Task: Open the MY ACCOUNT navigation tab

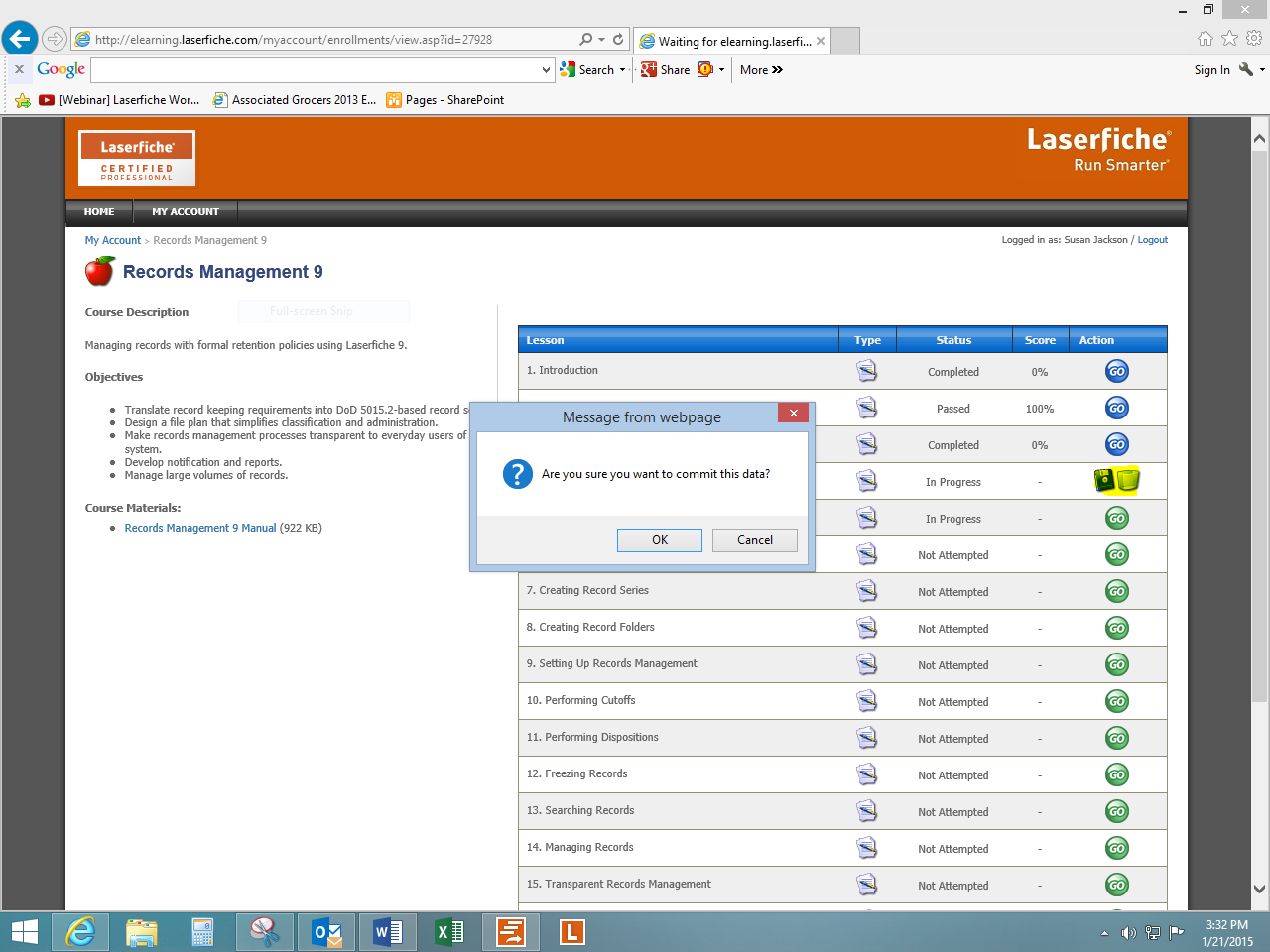Action: pyautogui.click(x=185, y=212)
